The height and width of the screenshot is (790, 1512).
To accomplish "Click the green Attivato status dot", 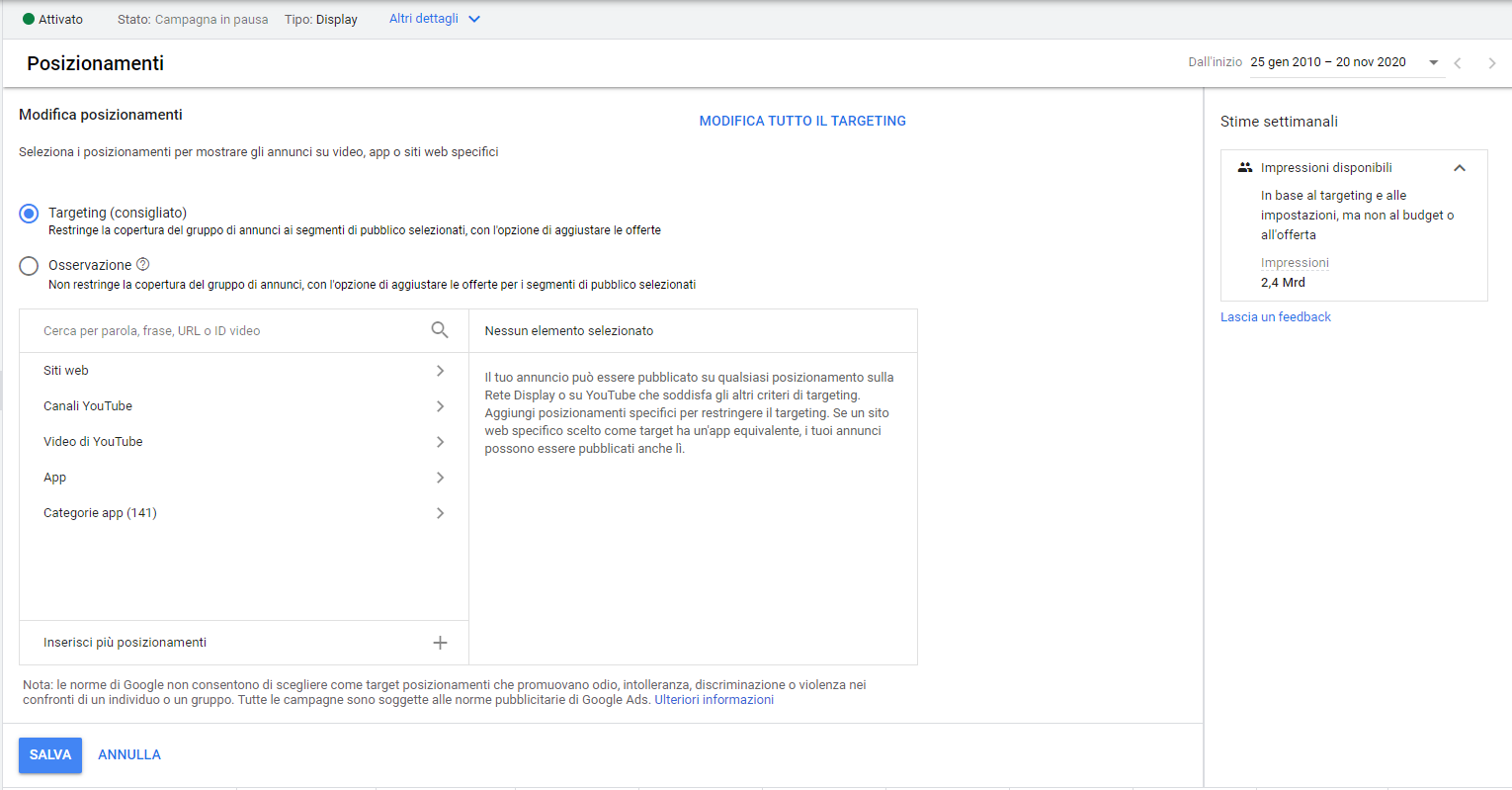I will [29, 19].
